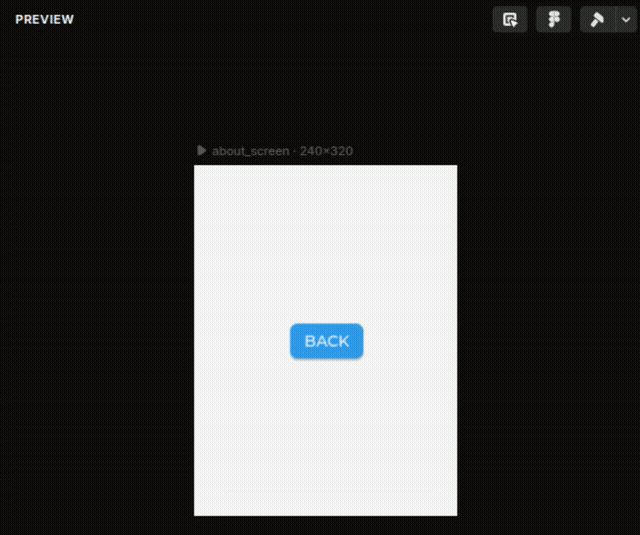
Task: Click the hammer build icon
Action: [x=597, y=19]
